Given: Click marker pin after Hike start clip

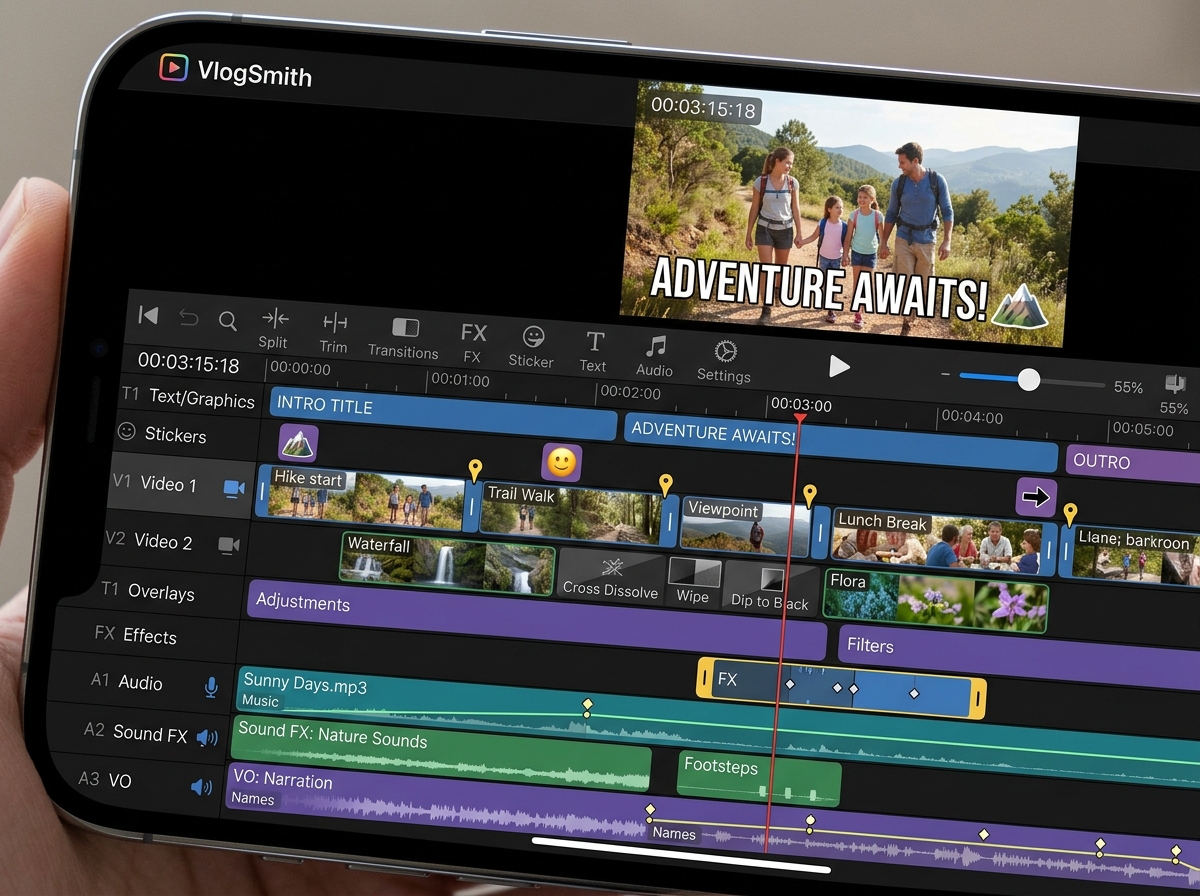Looking at the screenshot, I should [x=475, y=471].
